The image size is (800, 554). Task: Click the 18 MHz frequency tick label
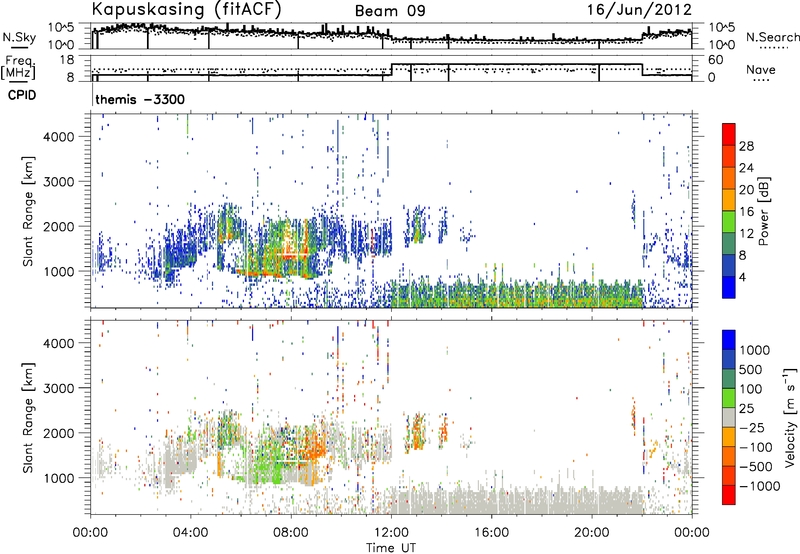coord(67,60)
